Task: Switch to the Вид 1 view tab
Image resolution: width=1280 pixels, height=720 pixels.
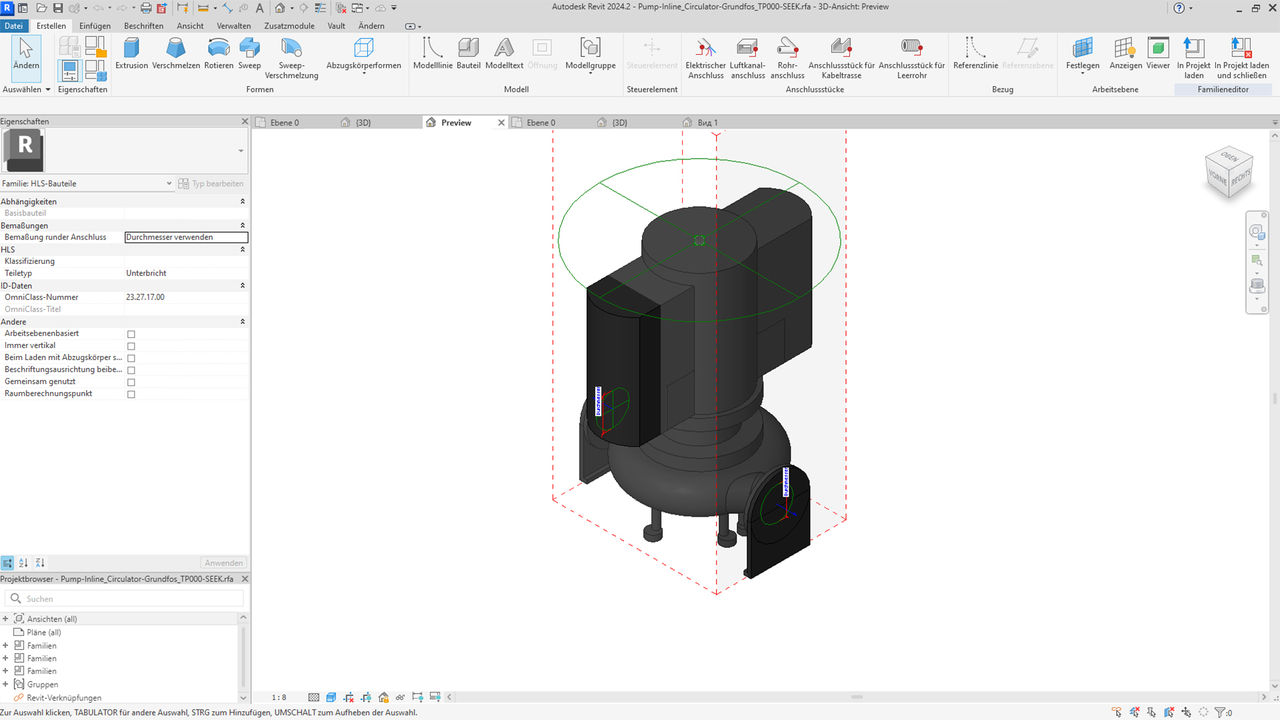Action: pos(707,122)
